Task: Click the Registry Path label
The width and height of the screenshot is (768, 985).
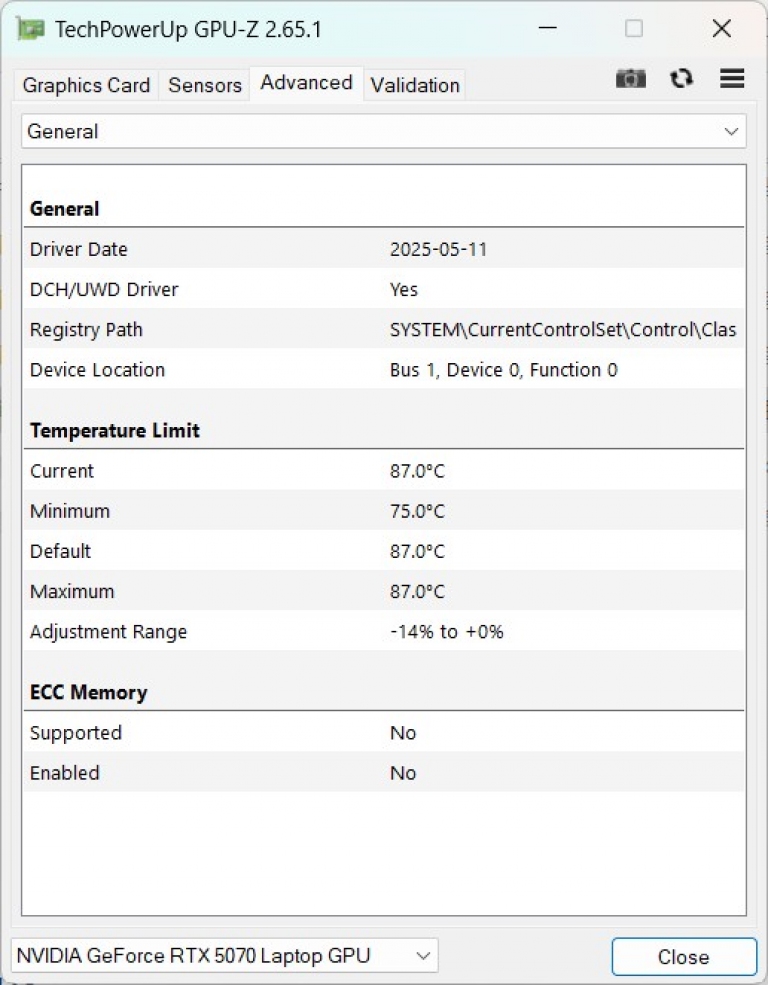Action: pos(86,330)
